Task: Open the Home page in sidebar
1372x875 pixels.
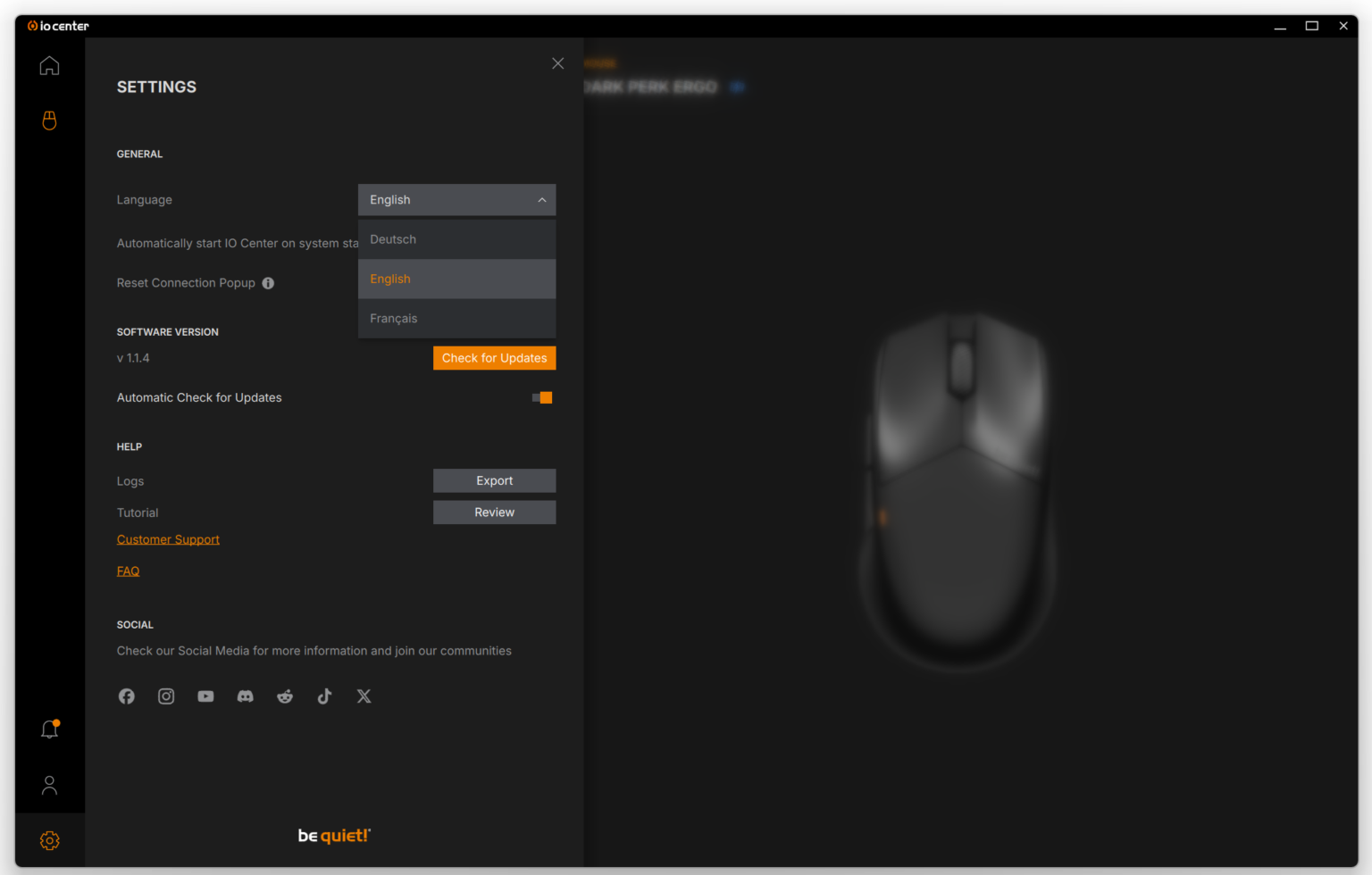Action: click(49, 65)
